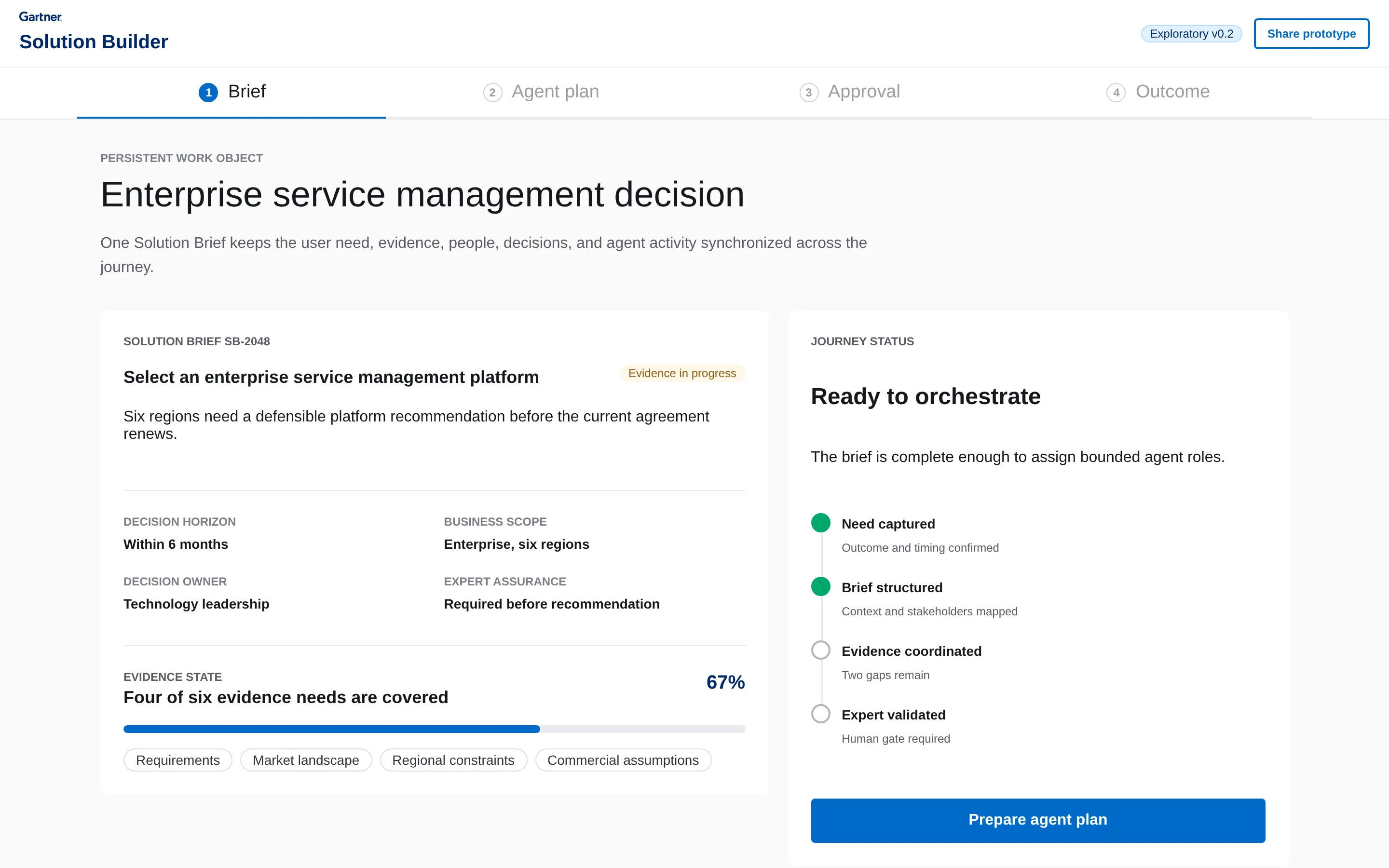1389x868 pixels.
Task: Click the 'Two gaps remain' note
Action: [885, 675]
